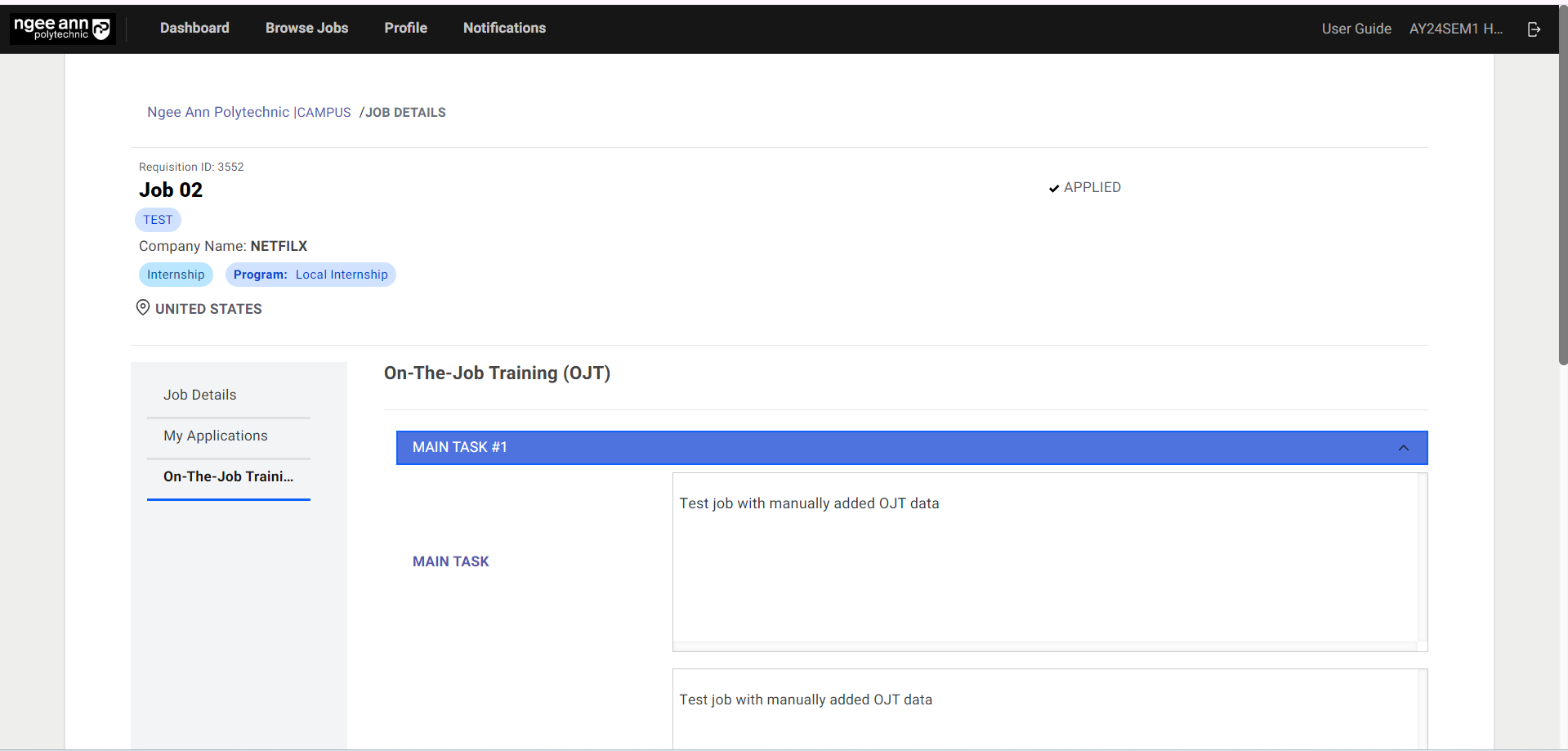This screenshot has height=751, width=1568.
Task: Click the logout icon in top right
Action: (x=1533, y=29)
